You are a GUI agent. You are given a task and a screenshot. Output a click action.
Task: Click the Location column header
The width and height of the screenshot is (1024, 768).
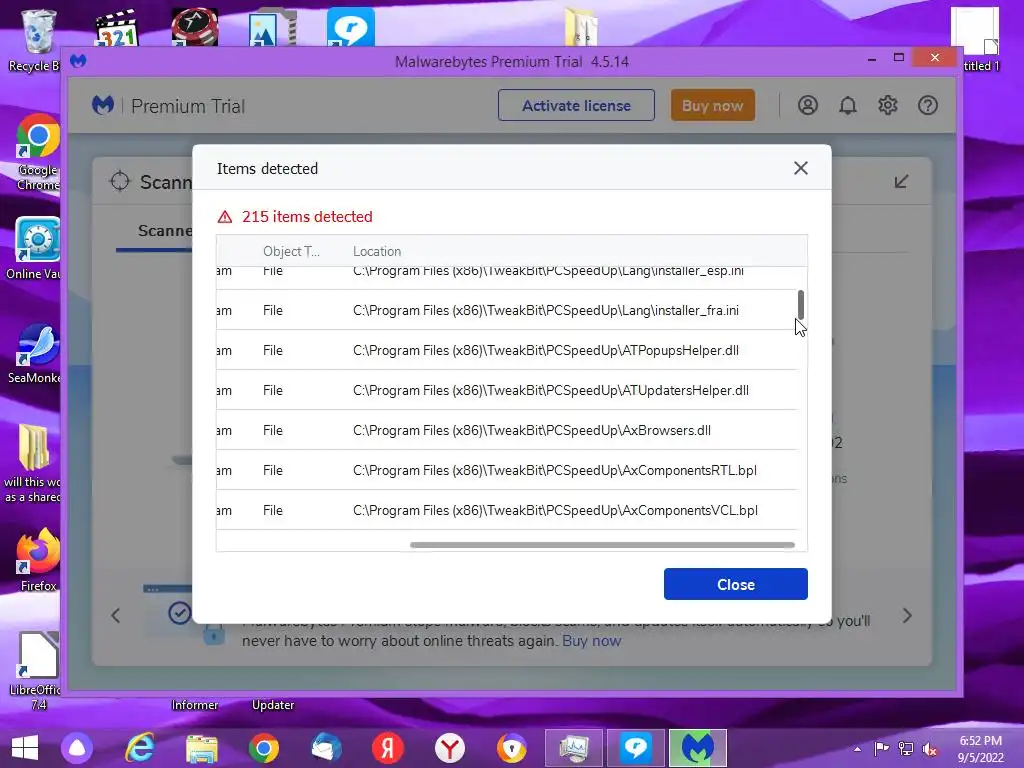click(377, 251)
